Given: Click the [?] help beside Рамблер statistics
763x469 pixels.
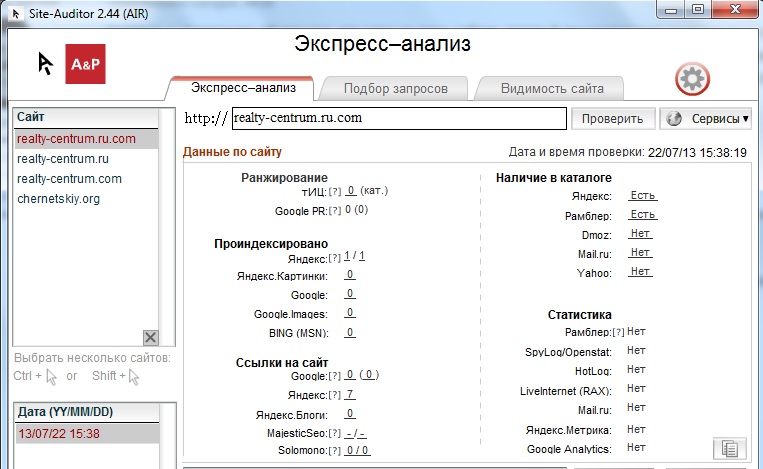Looking at the screenshot, I should tap(618, 332).
